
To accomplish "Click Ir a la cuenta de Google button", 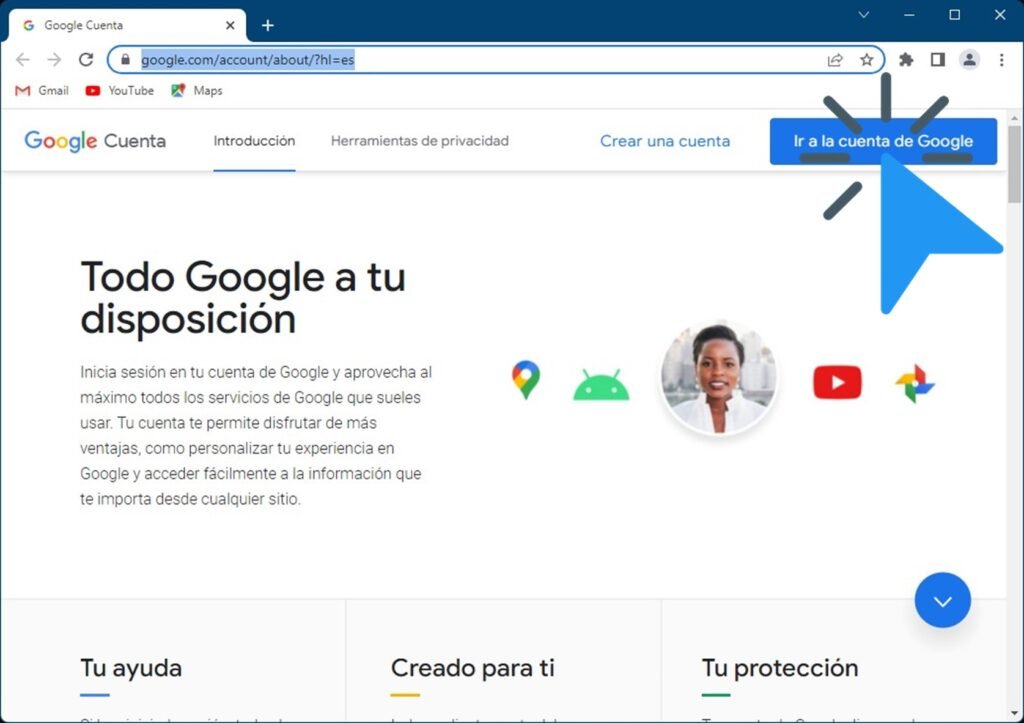I will point(883,141).
